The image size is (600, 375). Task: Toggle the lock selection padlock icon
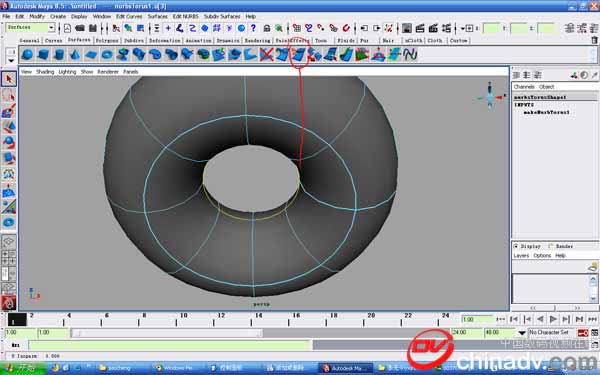267,28
